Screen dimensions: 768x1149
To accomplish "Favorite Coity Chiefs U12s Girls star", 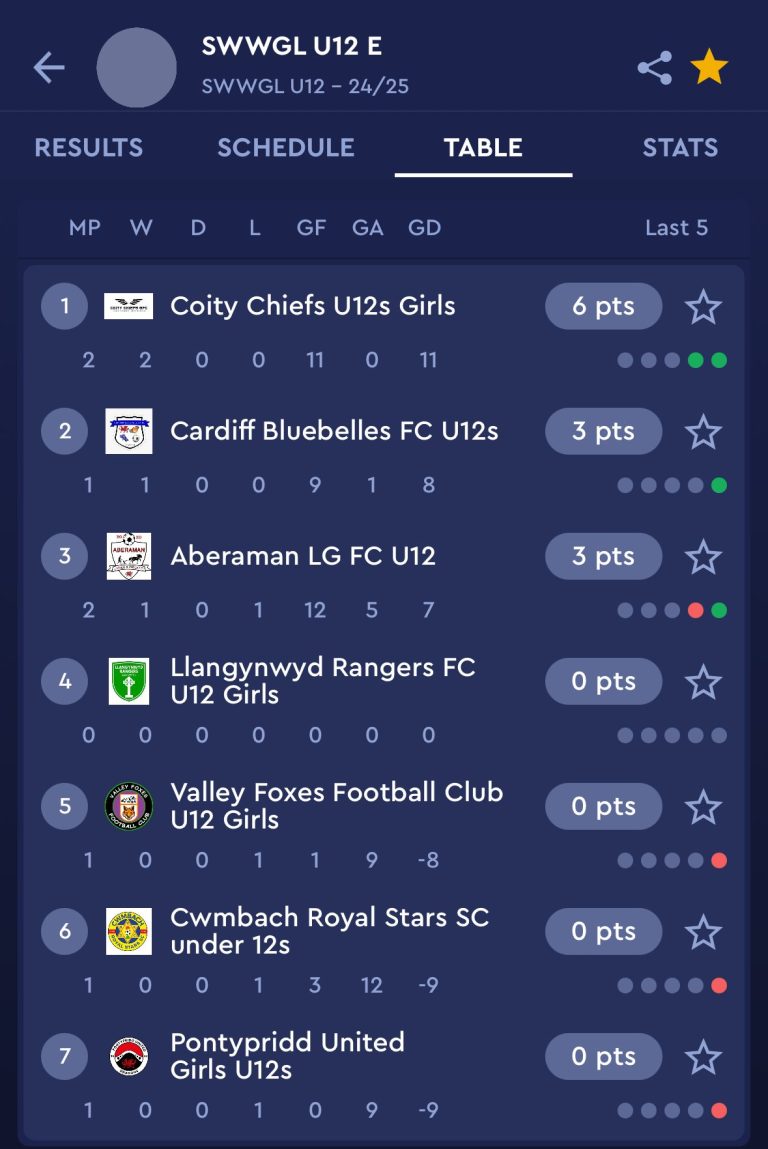I will pyautogui.click(x=704, y=306).
